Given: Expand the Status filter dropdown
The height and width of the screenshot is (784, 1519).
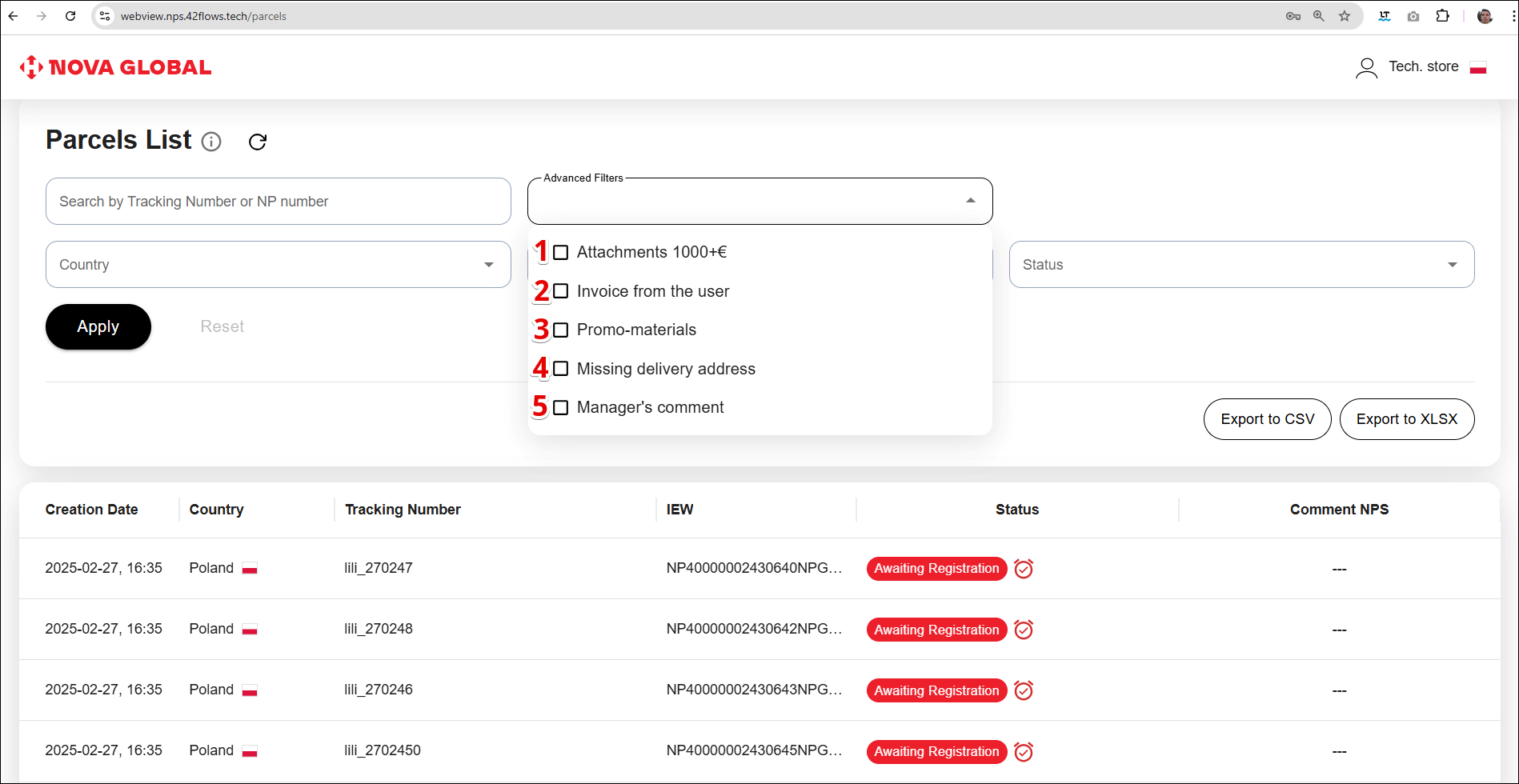Looking at the screenshot, I should tap(1240, 265).
